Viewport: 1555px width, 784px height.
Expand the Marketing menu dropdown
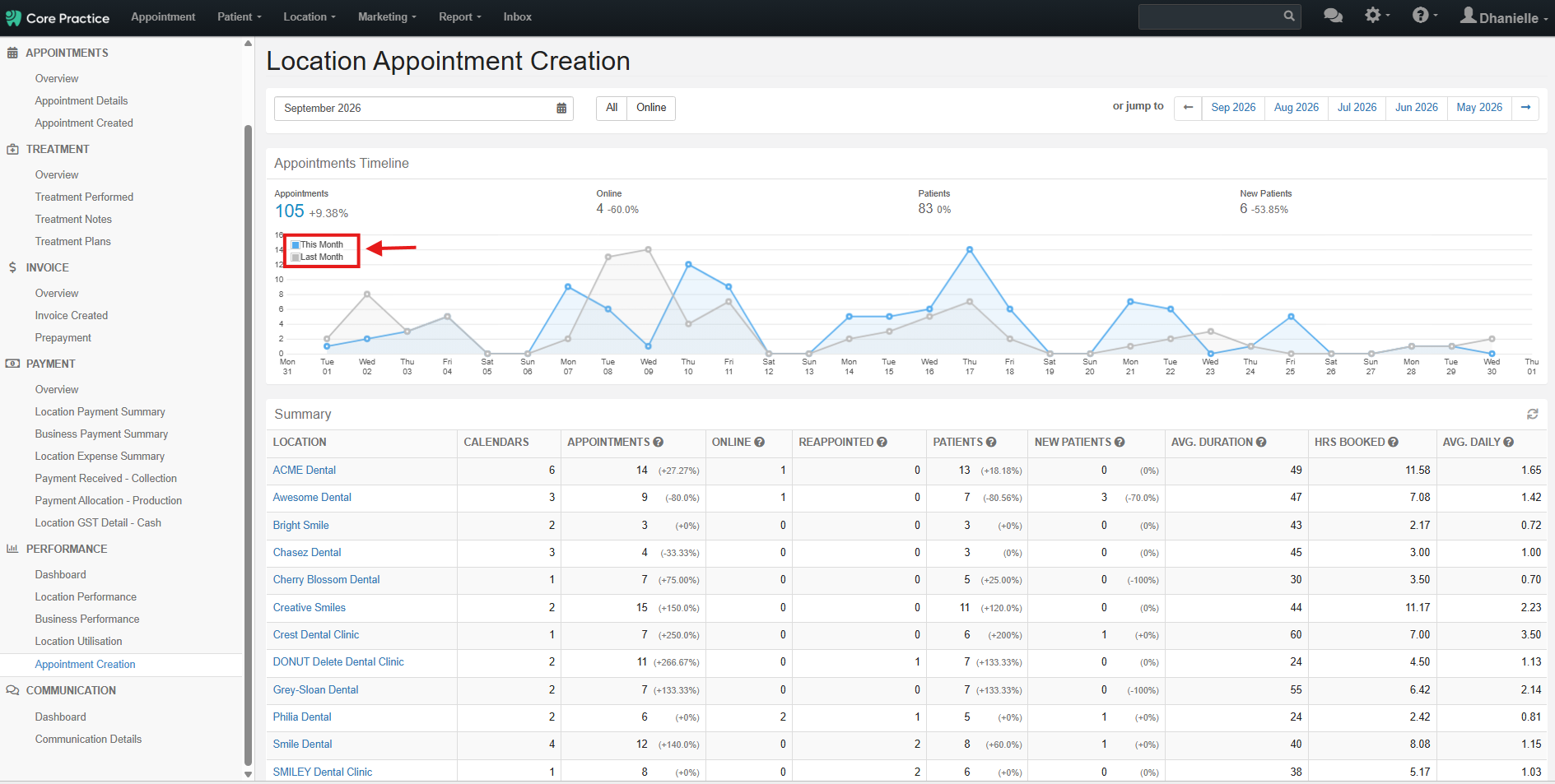387,16
